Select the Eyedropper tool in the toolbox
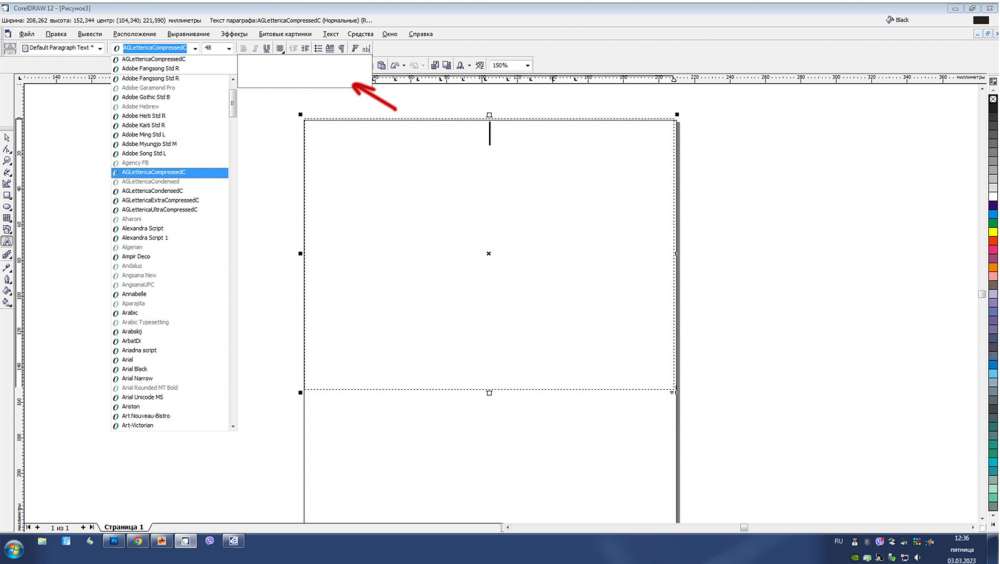This screenshot has height=564, width=1000. [x=7, y=268]
